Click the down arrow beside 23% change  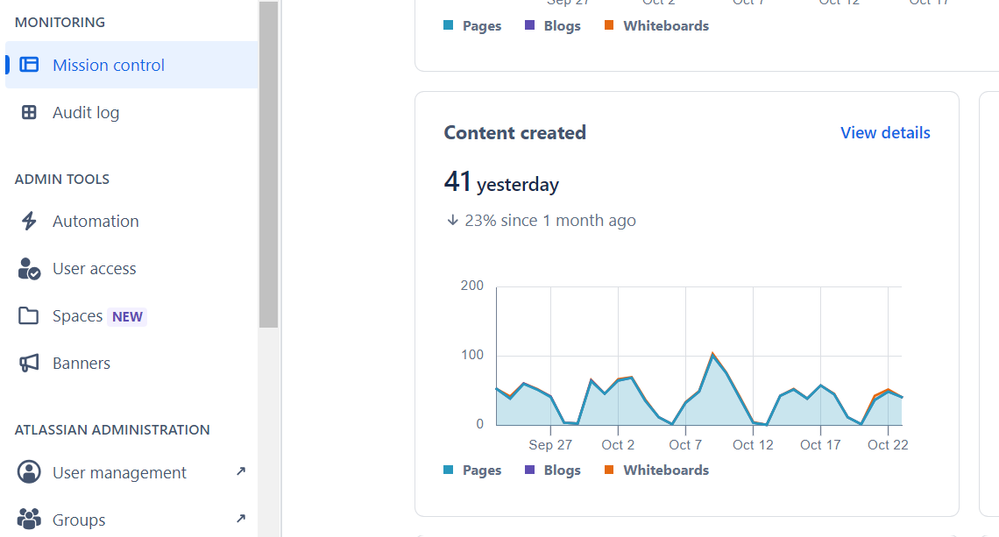452,220
